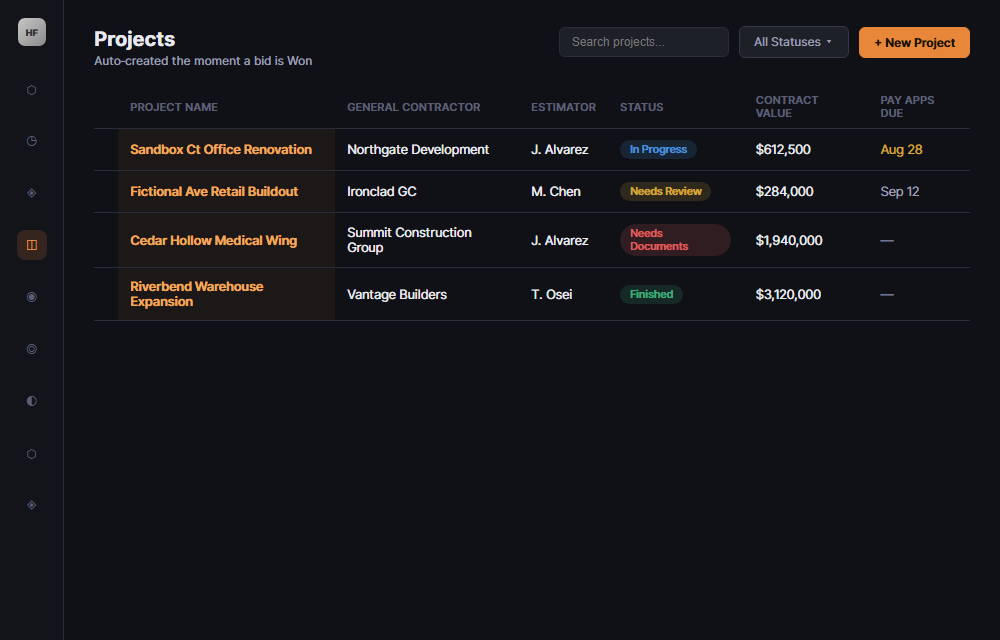Image resolution: width=1000 pixels, height=640 pixels.
Task: Sort by the Estimator column header
Action: (x=563, y=107)
